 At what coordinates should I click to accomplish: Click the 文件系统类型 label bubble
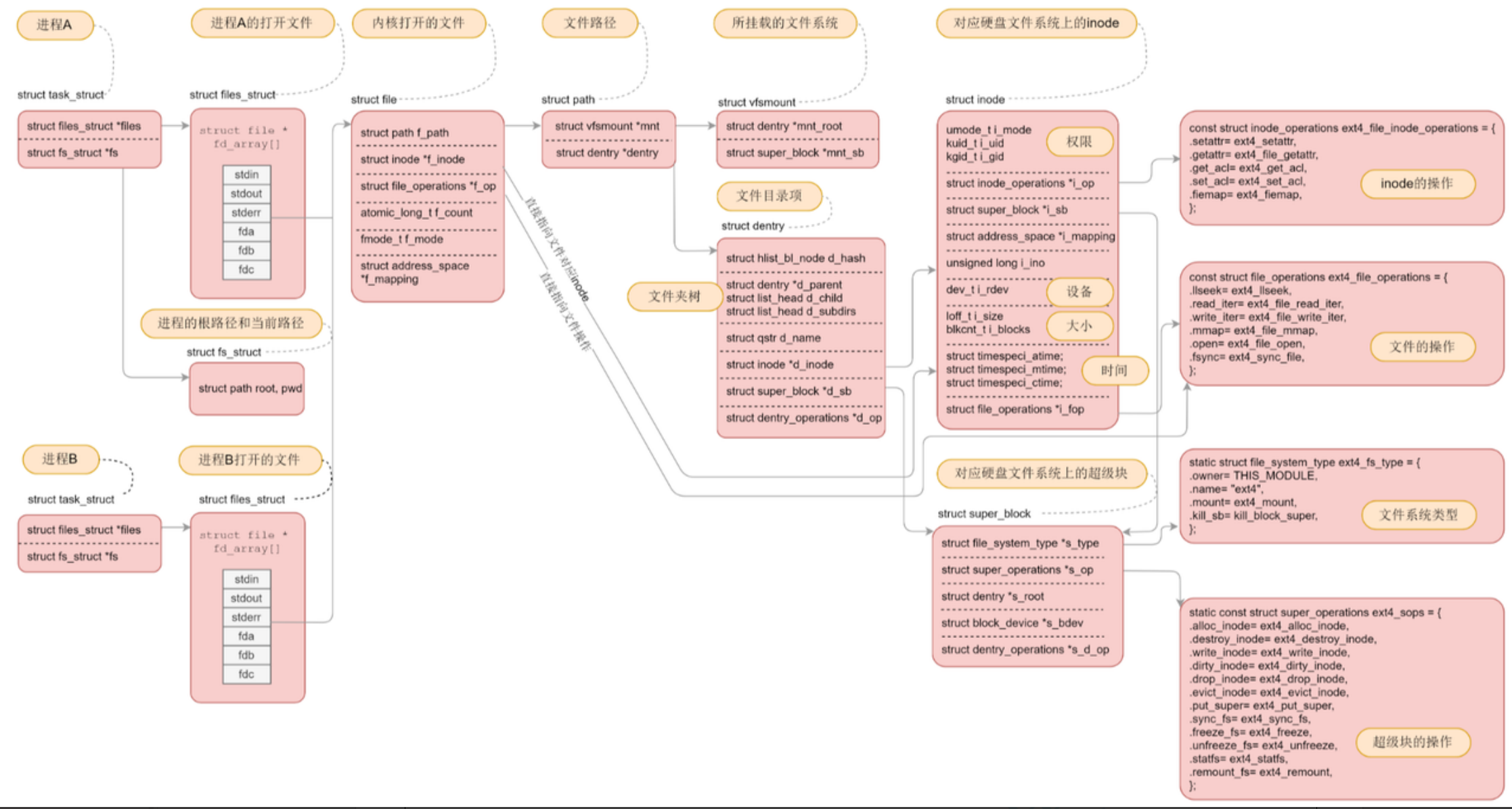(x=1419, y=515)
